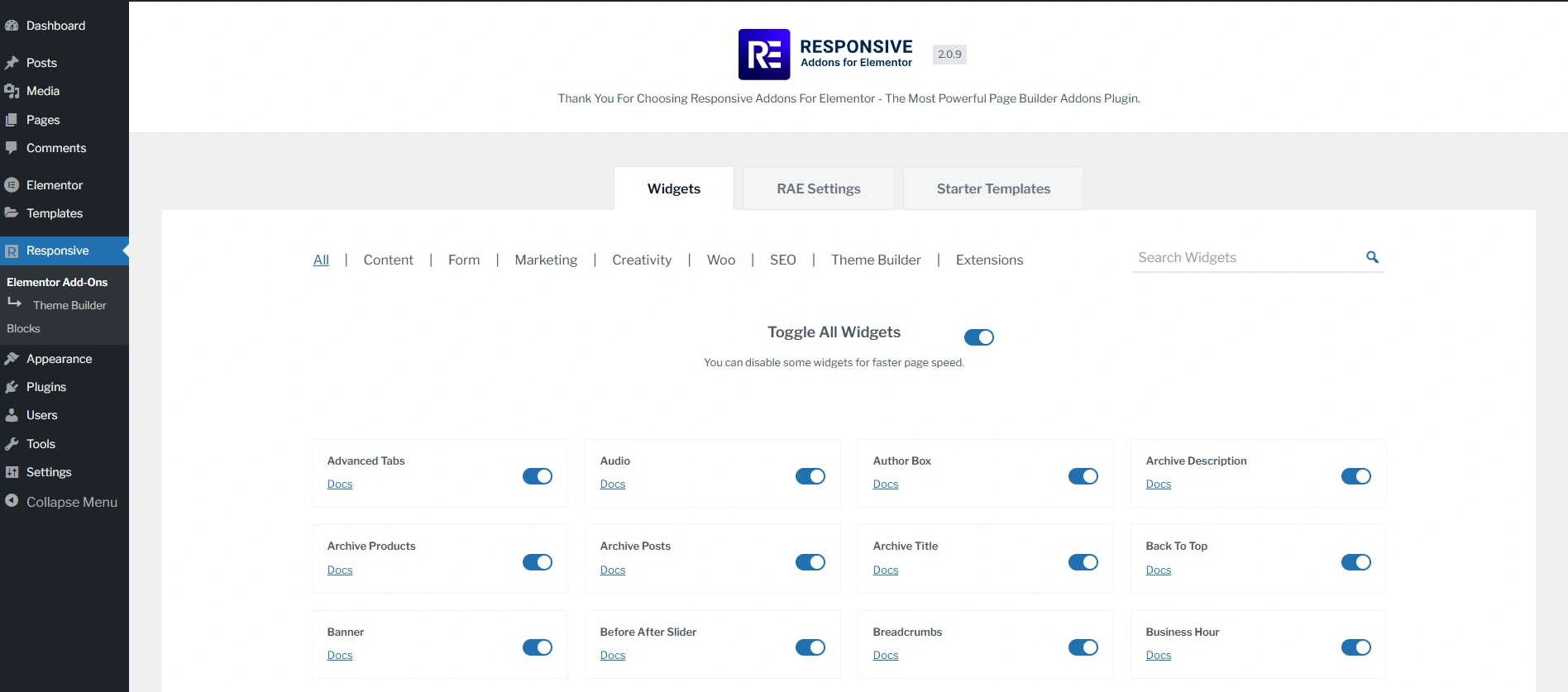This screenshot has width=1568, height=692.
Task: Open Docs link for Back To Top
Action: 1159,570
